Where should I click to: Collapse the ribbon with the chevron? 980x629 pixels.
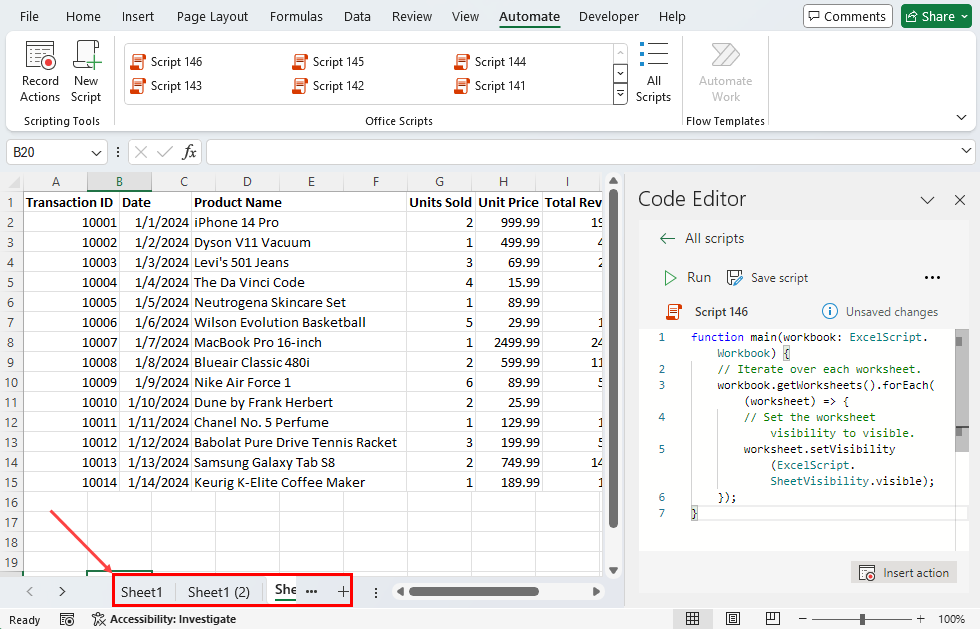click(961, 118)
